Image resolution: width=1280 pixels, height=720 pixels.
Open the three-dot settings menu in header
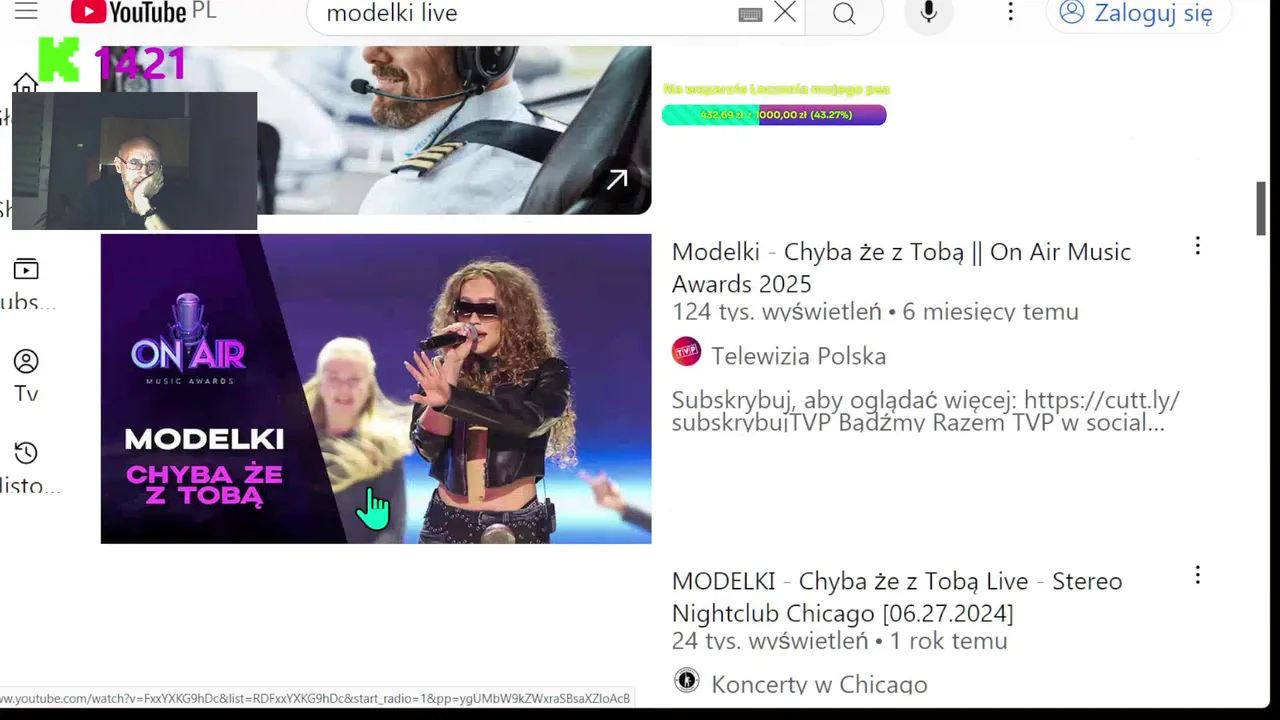1010,11
